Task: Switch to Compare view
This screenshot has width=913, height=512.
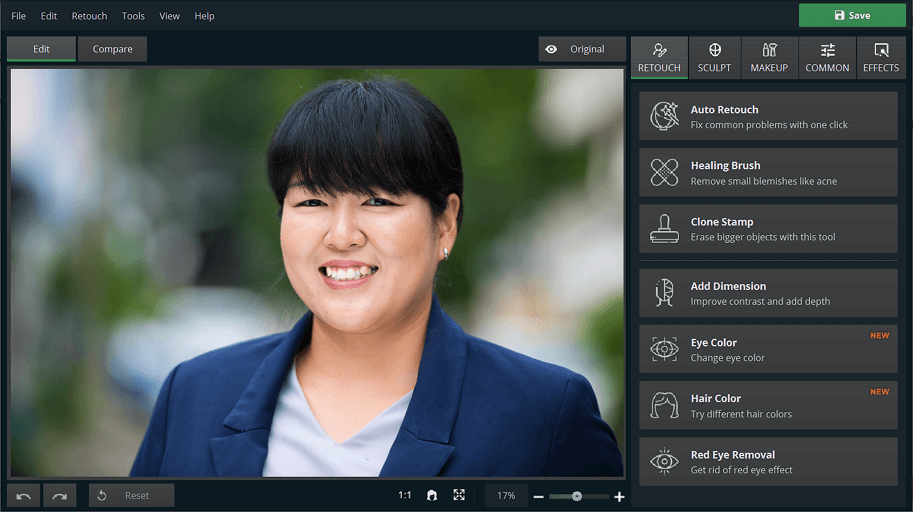Action: pos(112,49)
